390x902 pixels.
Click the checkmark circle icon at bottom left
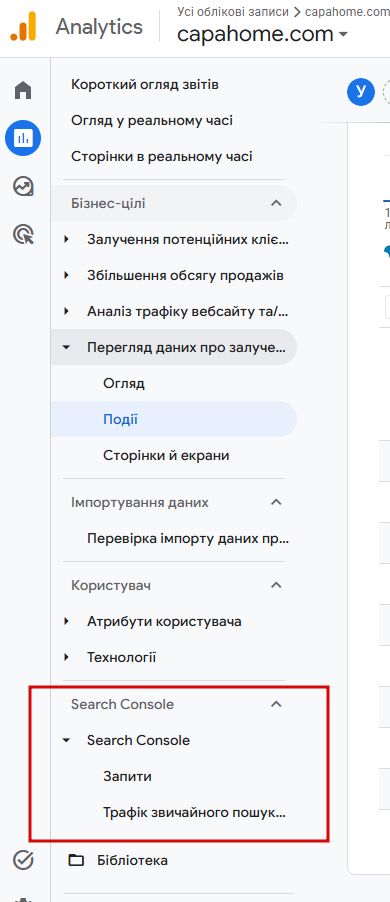(x=23, y=860)
